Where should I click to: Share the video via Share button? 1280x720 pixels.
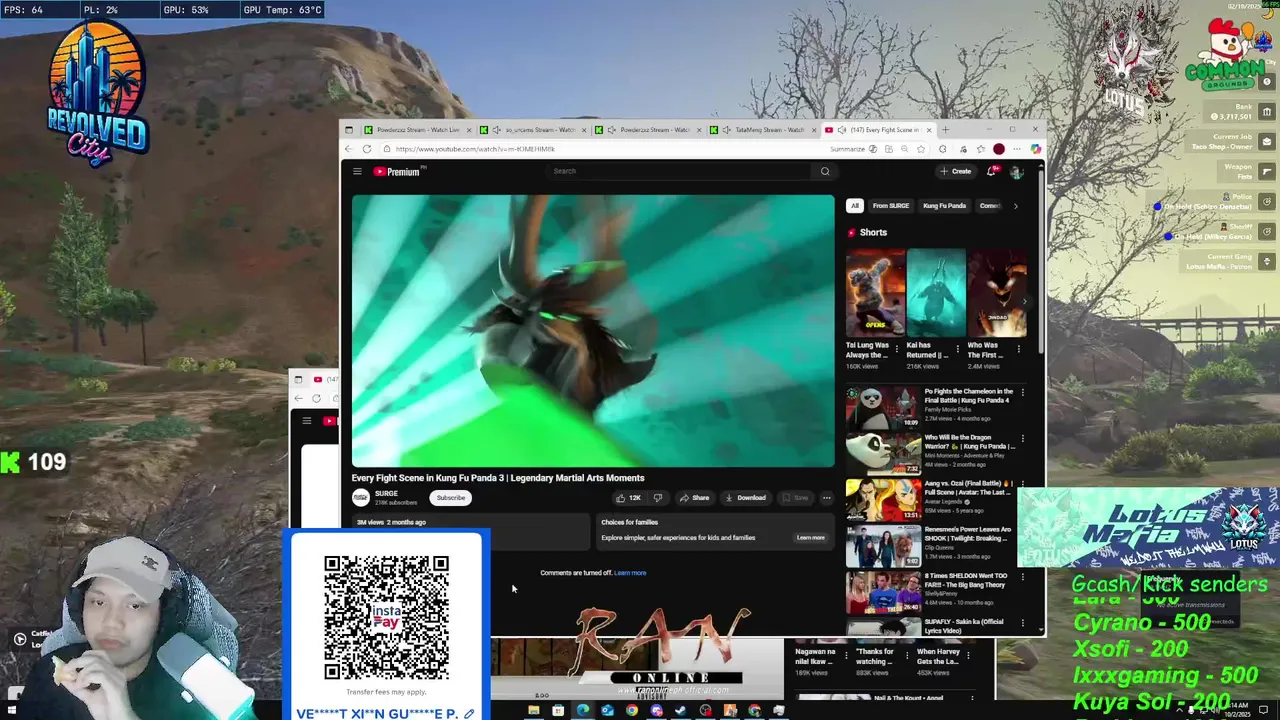694,498
